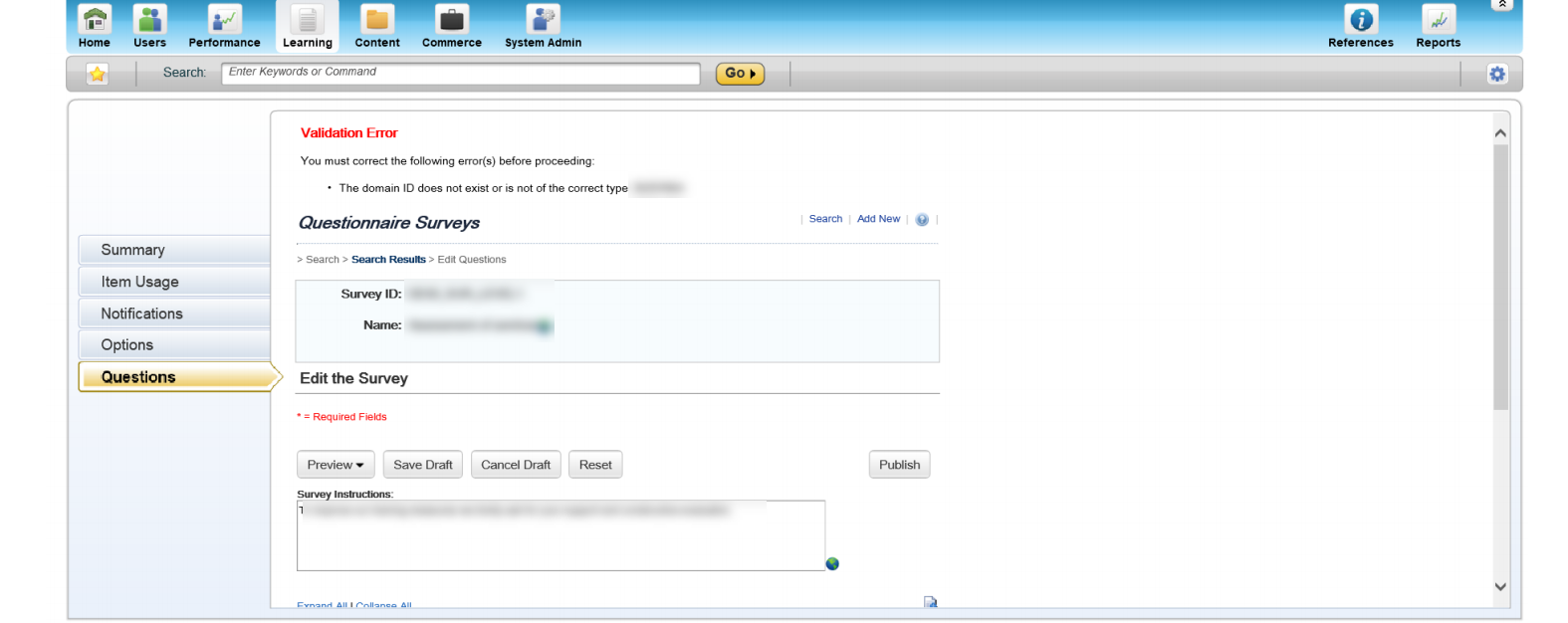
Task: Open the Notifications tab
Action: [175, 313]
